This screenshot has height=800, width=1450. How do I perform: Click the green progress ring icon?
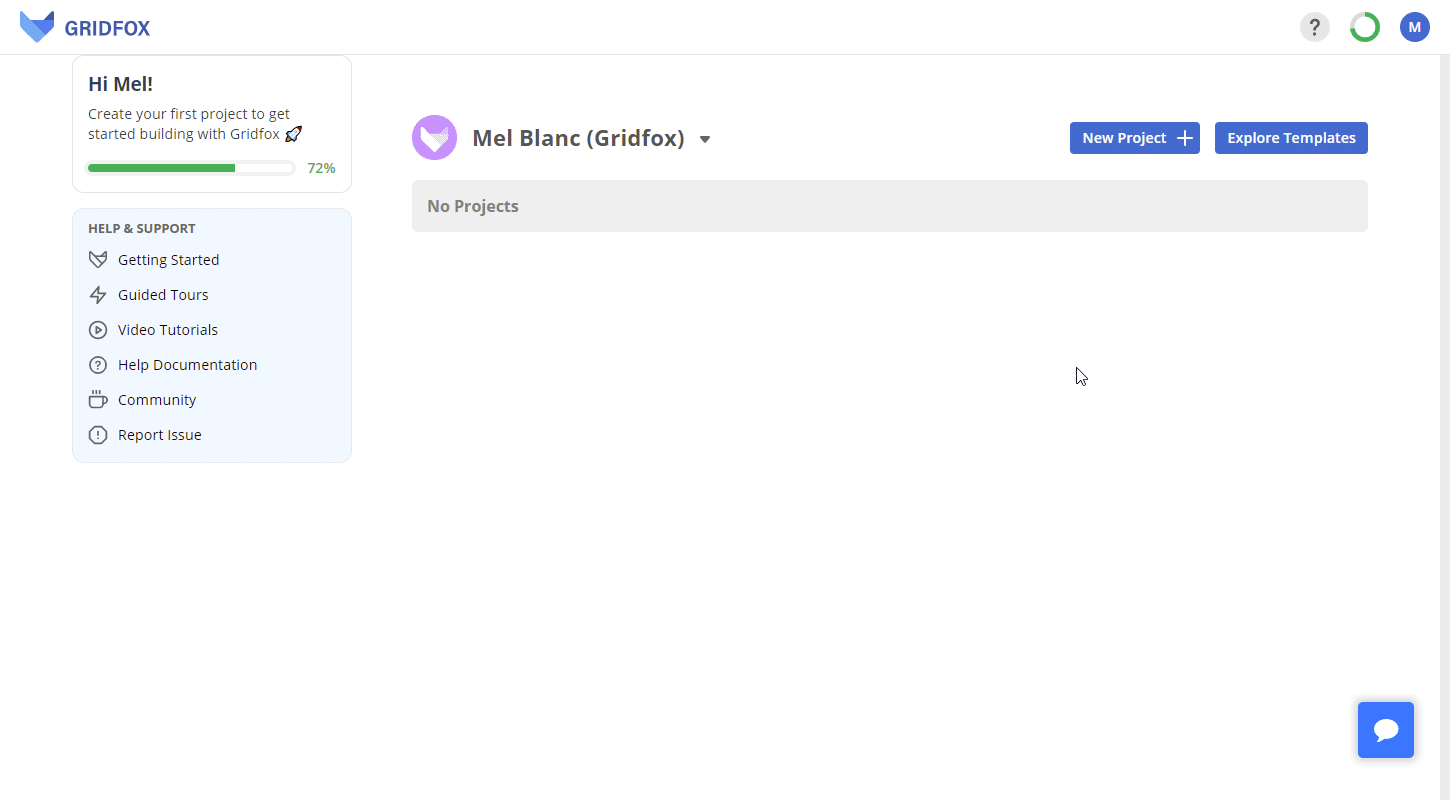[1365, 27]
